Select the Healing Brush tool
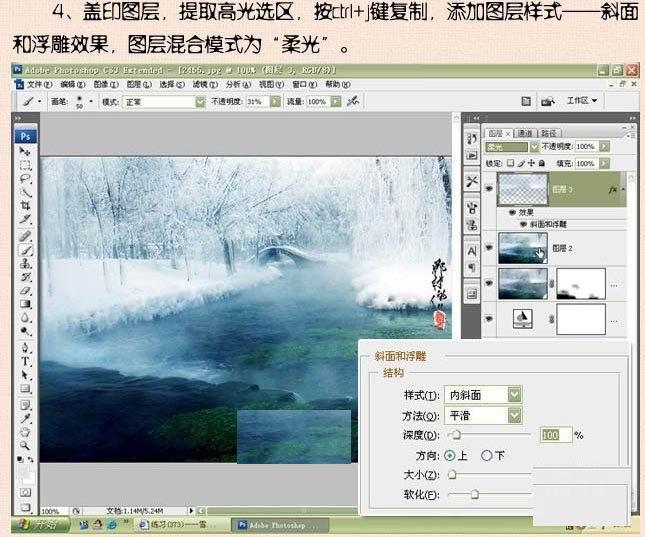Viewport: 645px width, 537px height. pyautogui.click(x=25, y=236)
